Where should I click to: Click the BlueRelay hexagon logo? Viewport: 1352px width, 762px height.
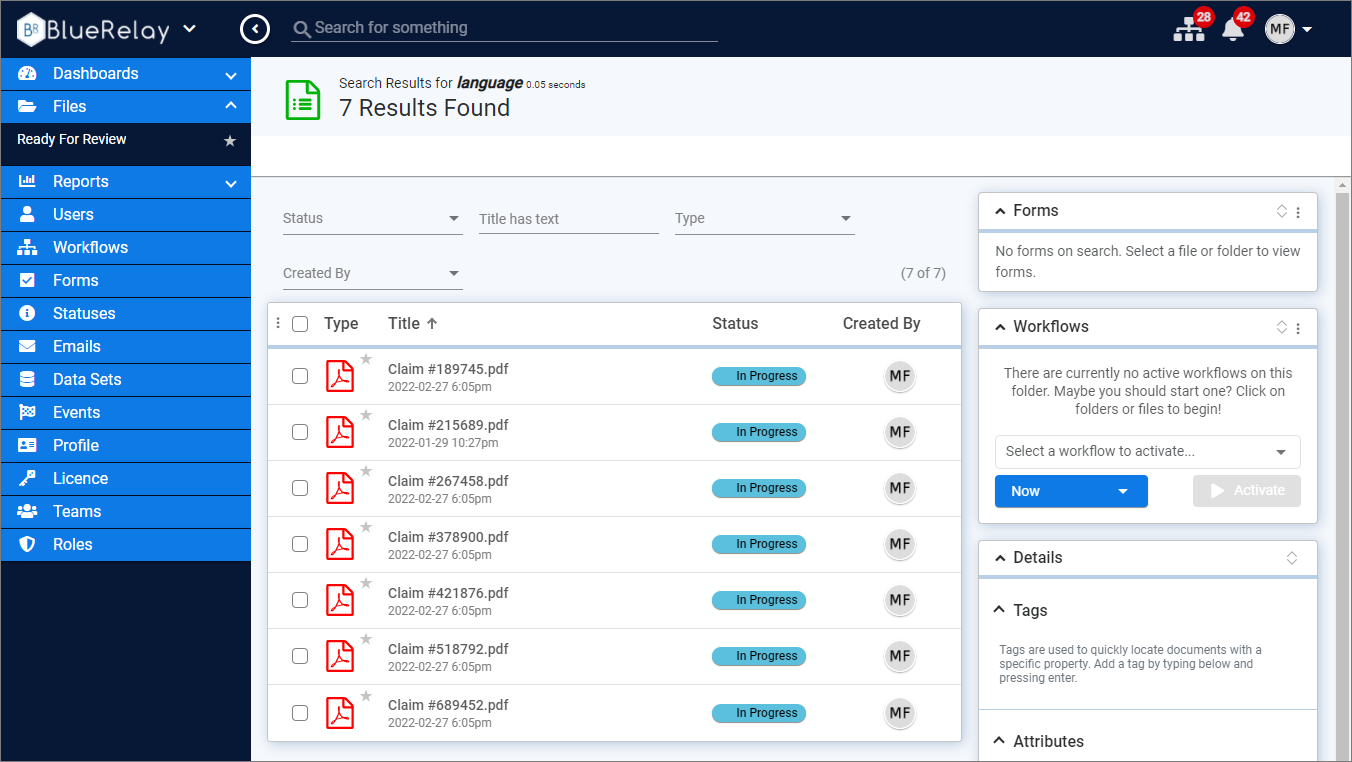[32, 29]
